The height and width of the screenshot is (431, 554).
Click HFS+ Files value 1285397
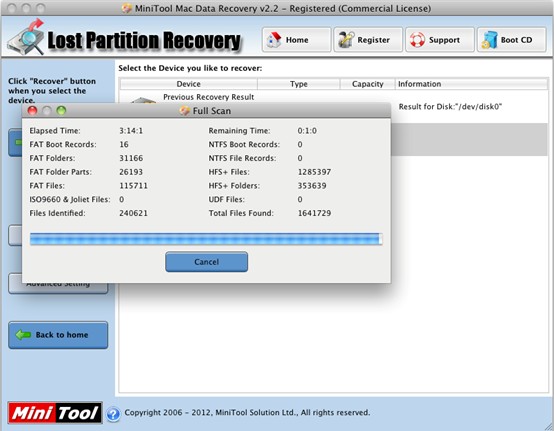(x=314, y=172)
